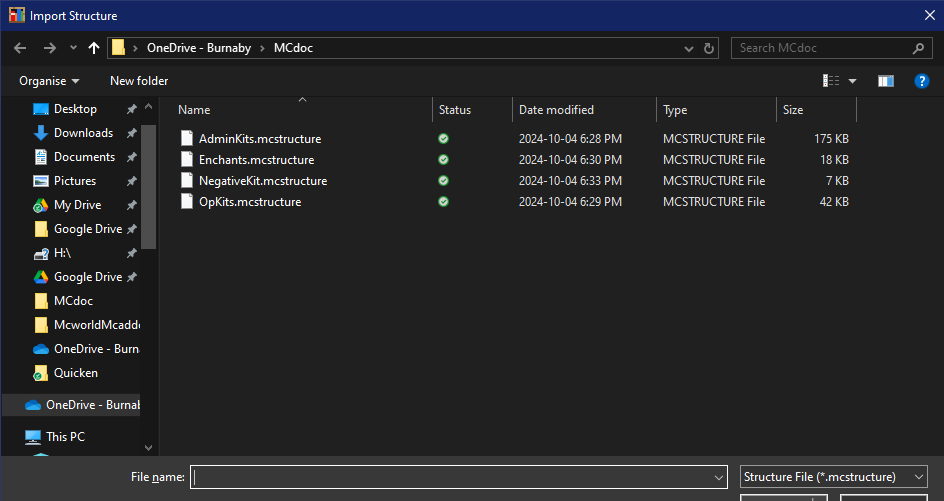Select the AdminKits.mcstructure file icon

pyautogui.click(x=186, y=139)
